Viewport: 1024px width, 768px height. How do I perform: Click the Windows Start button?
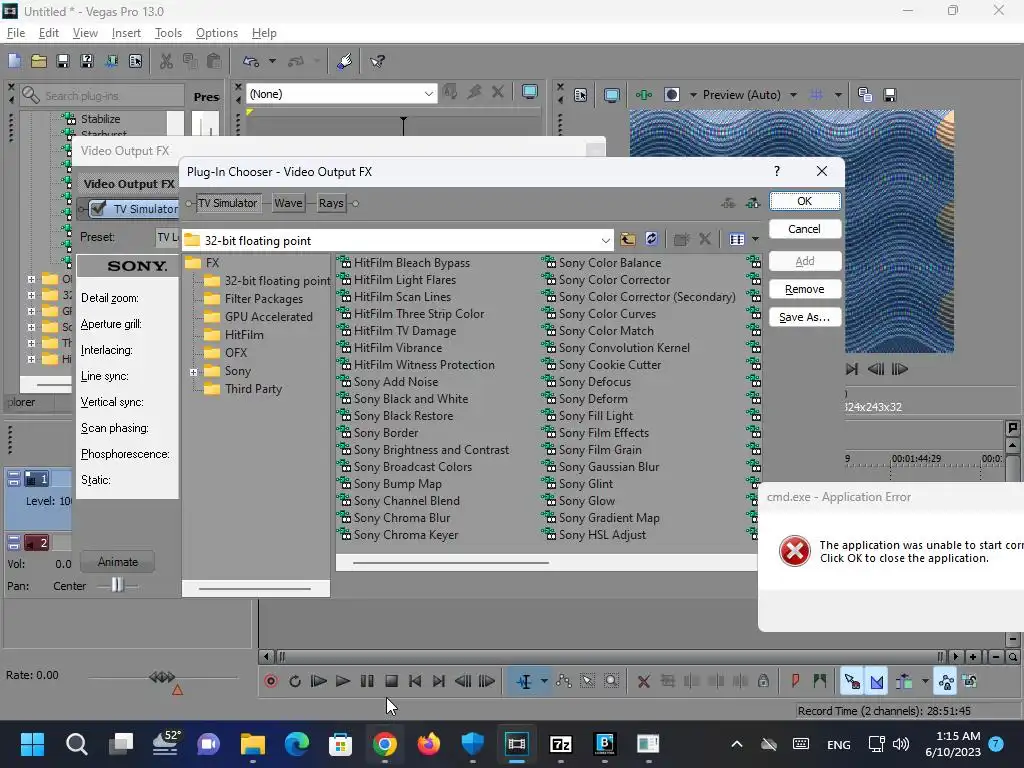tap(32, 744)
